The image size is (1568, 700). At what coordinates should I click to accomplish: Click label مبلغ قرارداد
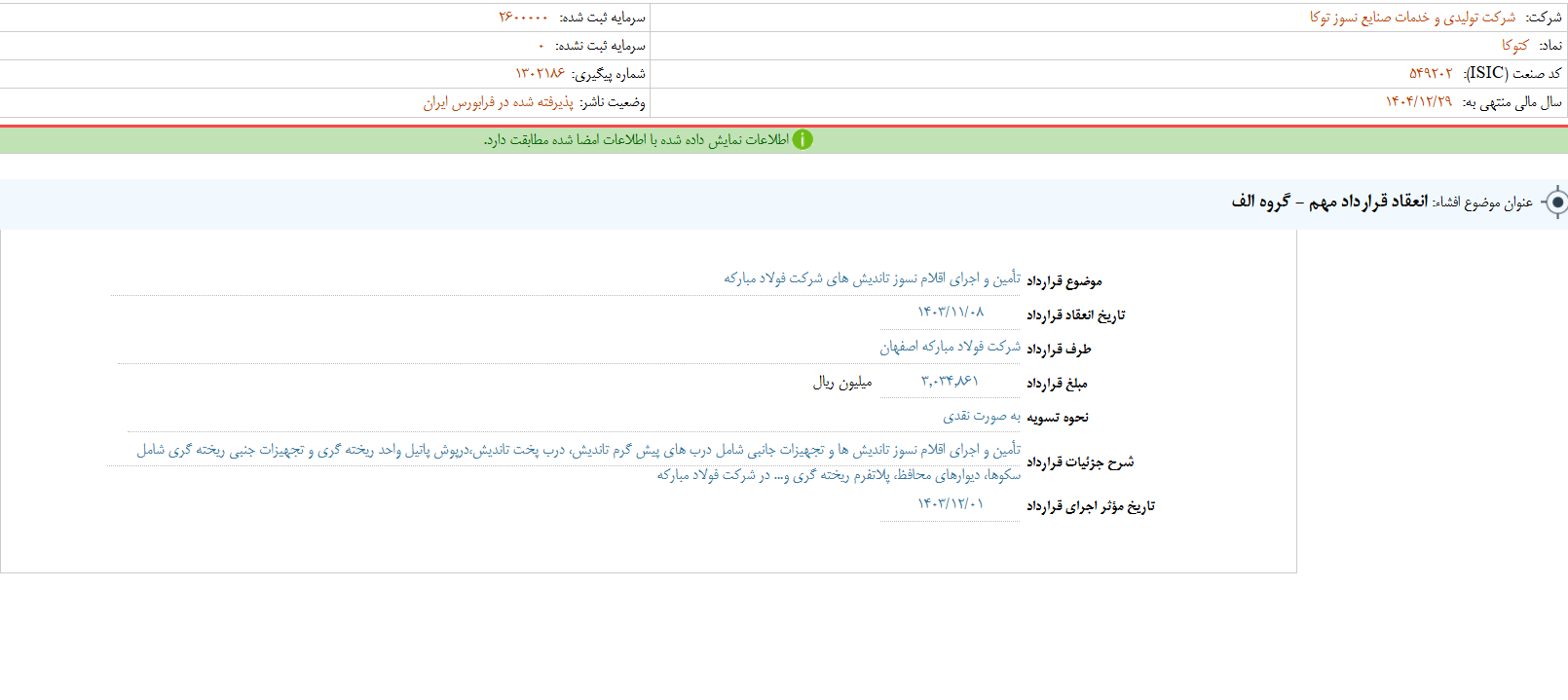pos(1057,384)
